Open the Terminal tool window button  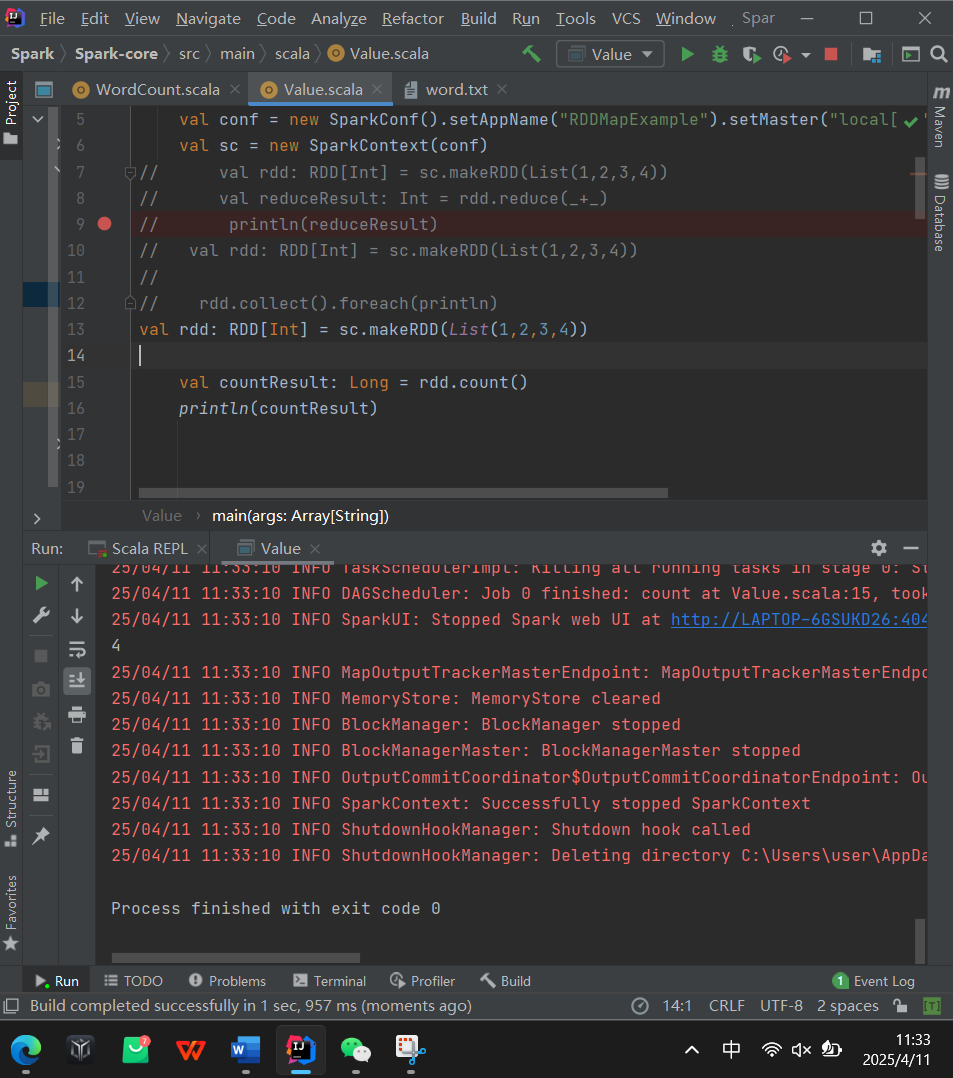click(x=329, y=981)
